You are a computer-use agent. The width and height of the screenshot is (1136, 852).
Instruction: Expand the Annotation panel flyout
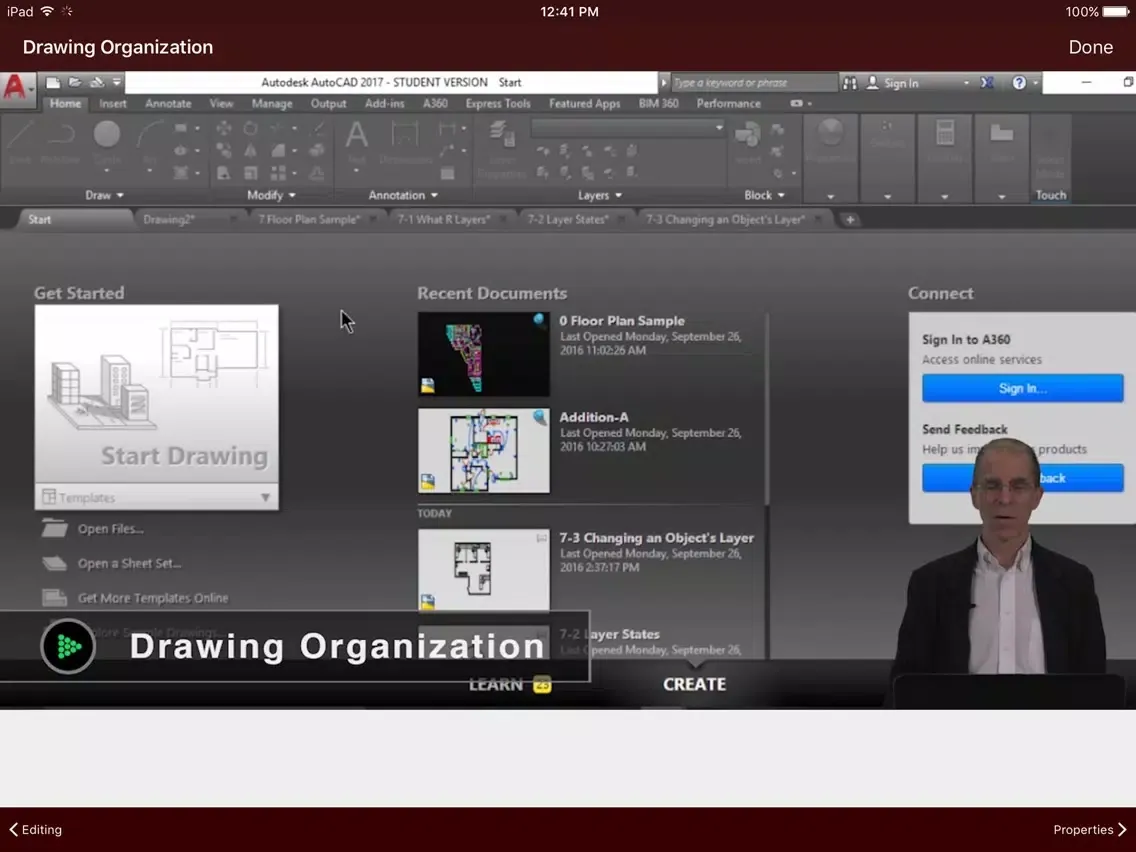pyautogui.click(x=403, y=195)
